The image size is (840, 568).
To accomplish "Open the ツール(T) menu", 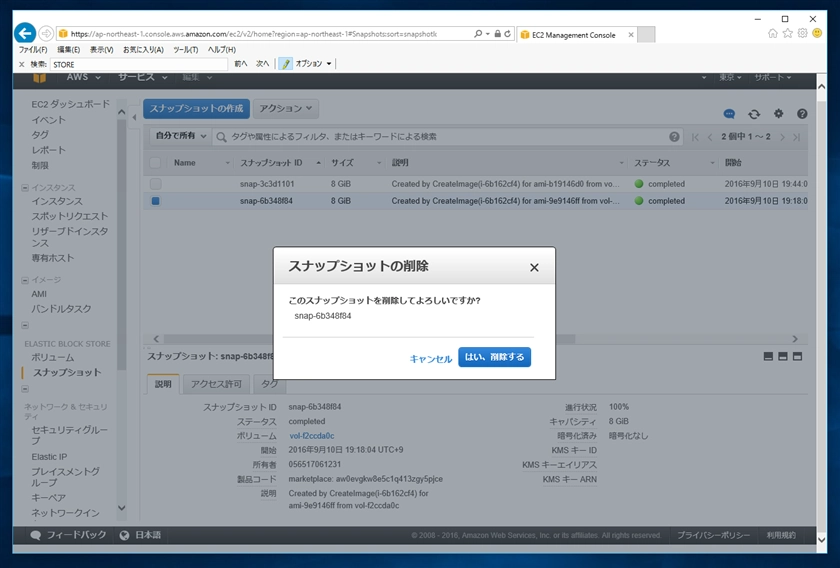I will point(185,49).
